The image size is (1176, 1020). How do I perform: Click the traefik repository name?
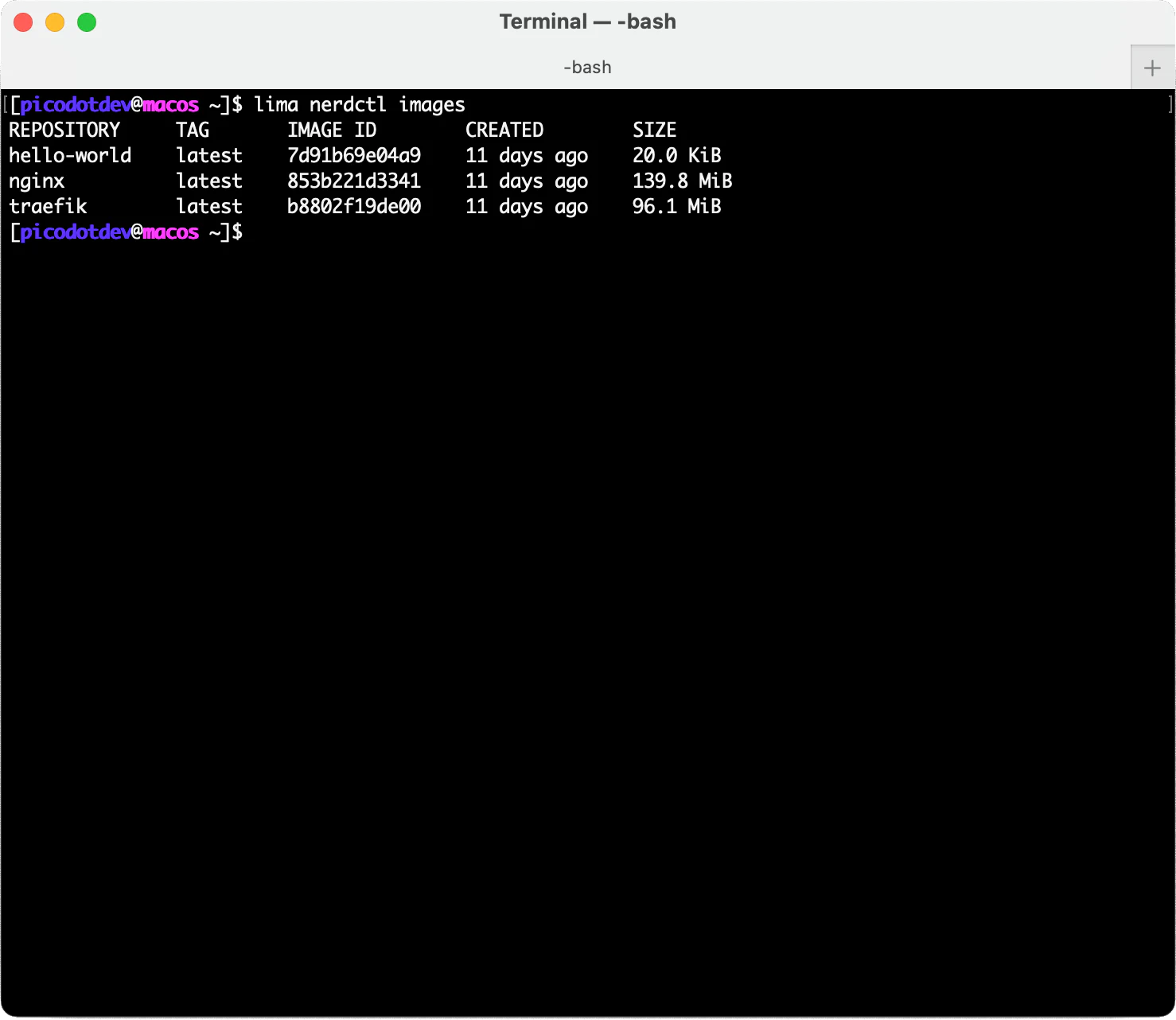click(48, 207)
